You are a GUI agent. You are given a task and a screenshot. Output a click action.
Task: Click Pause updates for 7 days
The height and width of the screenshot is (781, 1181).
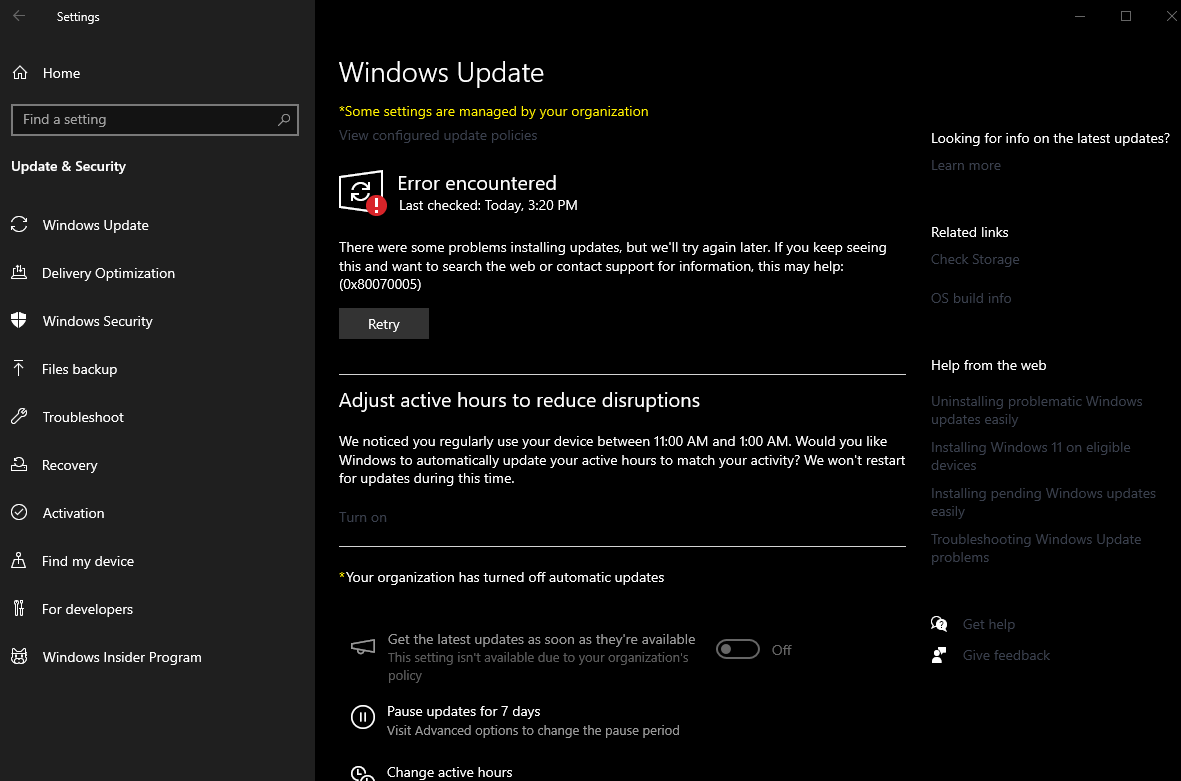464,712
